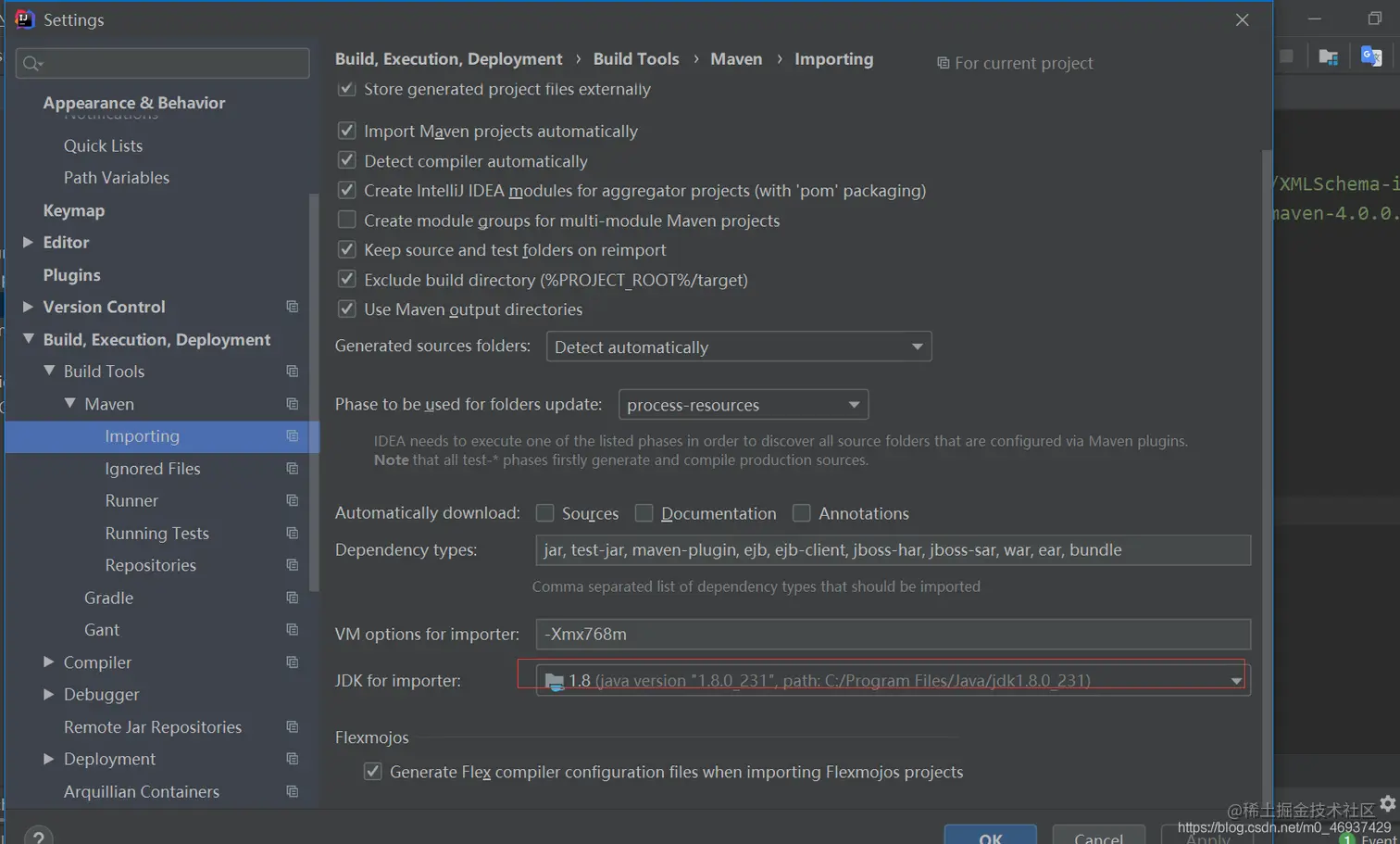Open Quick Lists settings page
Screen dimensions: 1400x844
click(103, 145)
